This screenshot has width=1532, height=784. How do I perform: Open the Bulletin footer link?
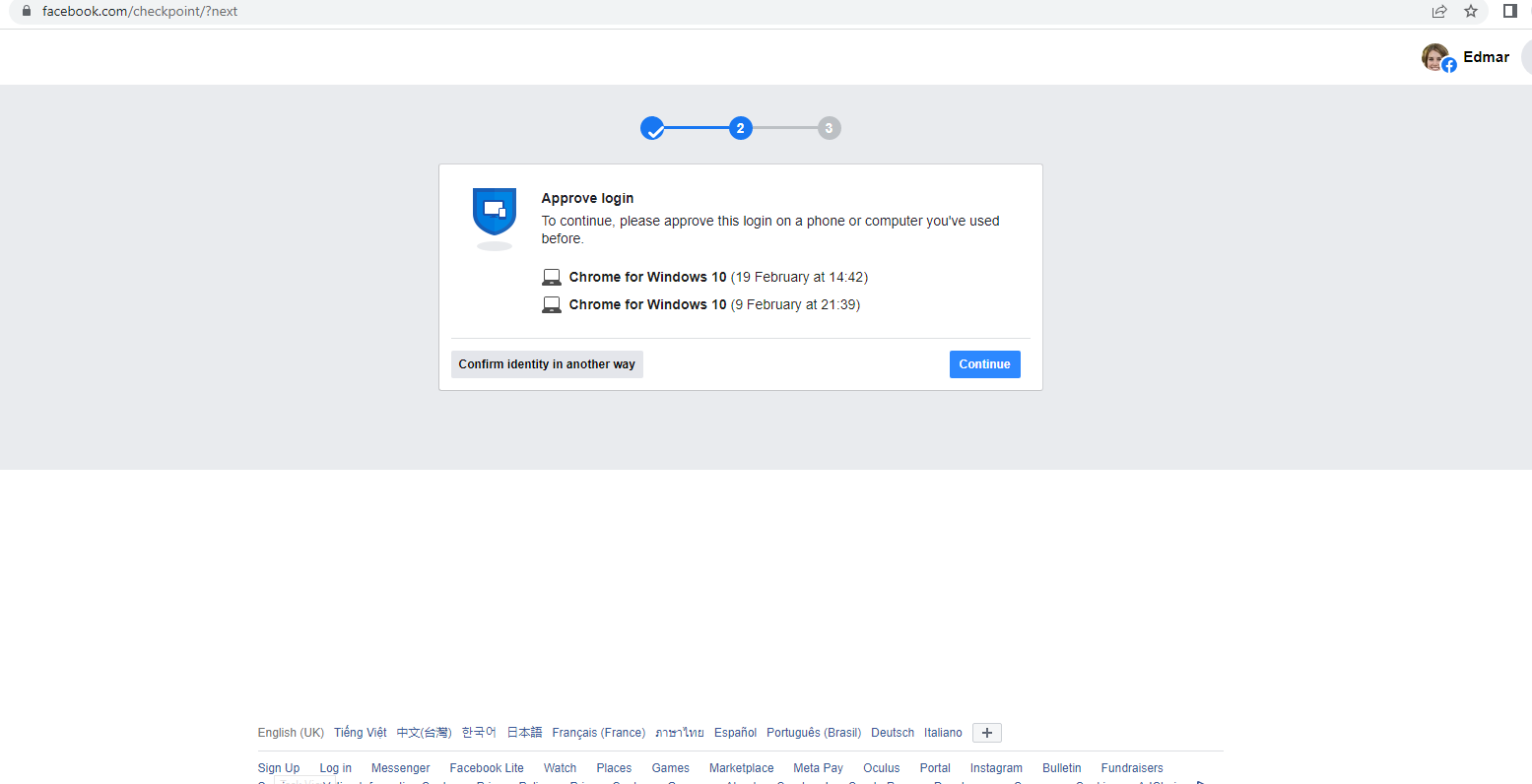click(1062, 768)
